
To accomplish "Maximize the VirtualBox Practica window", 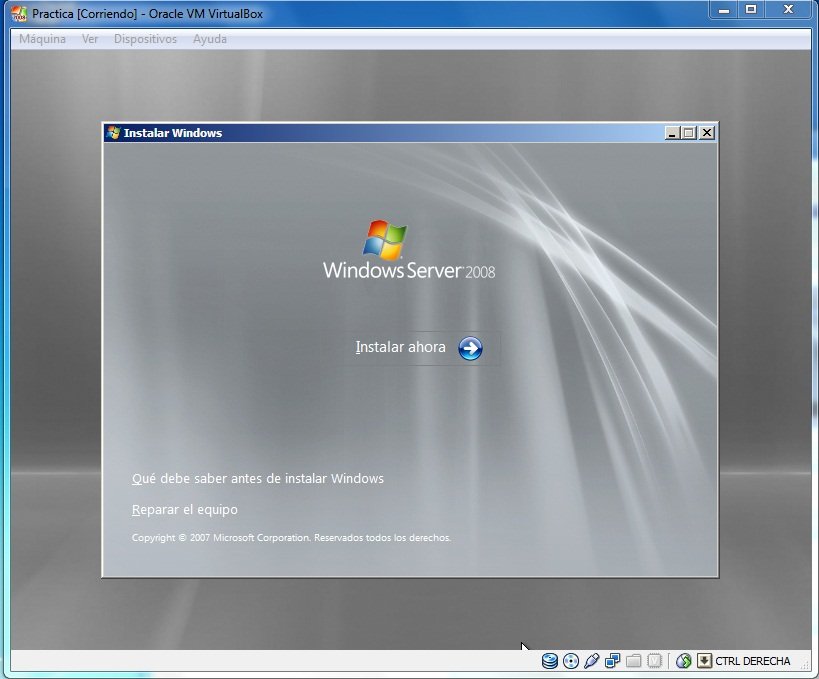I will click(x=751, y=10).
